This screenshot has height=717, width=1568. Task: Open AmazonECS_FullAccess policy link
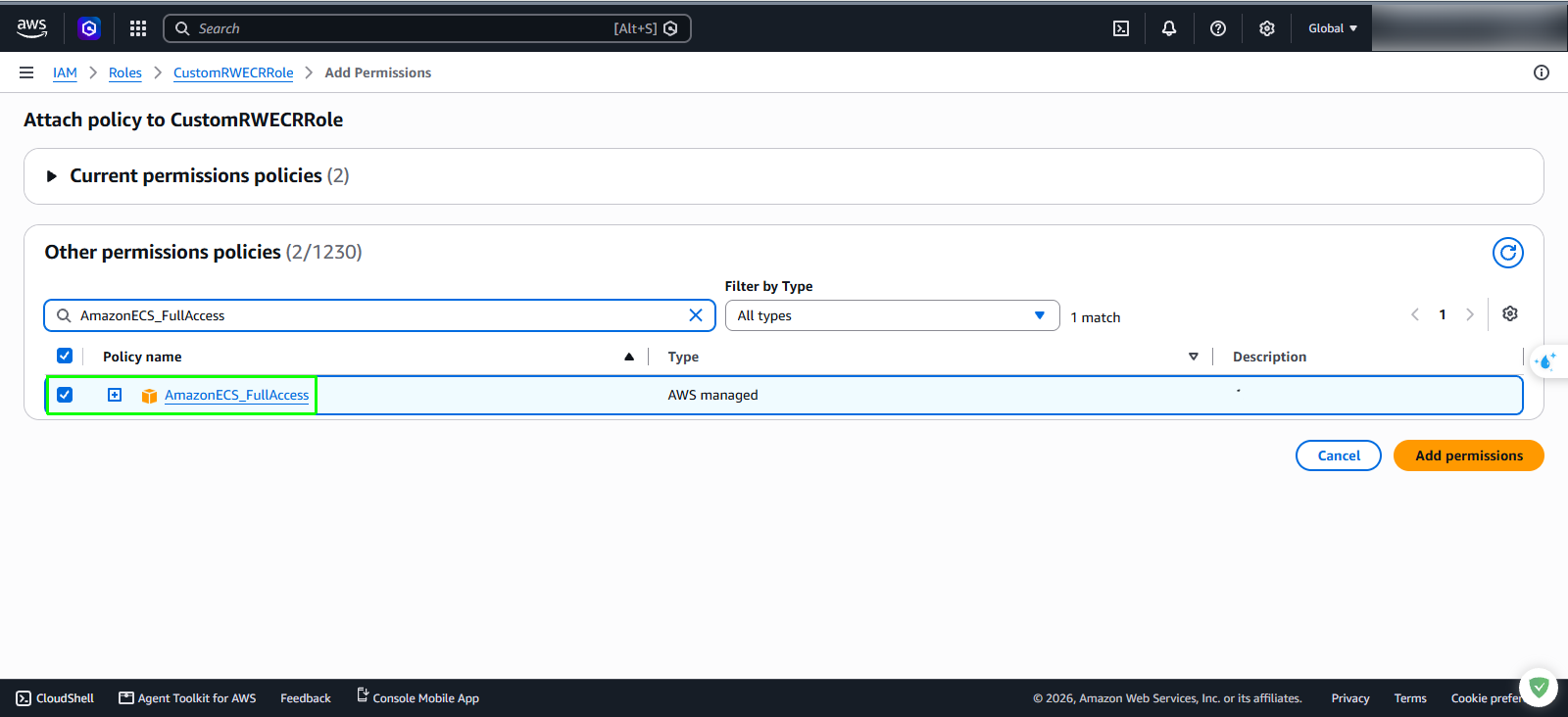[x=236, y=395]
